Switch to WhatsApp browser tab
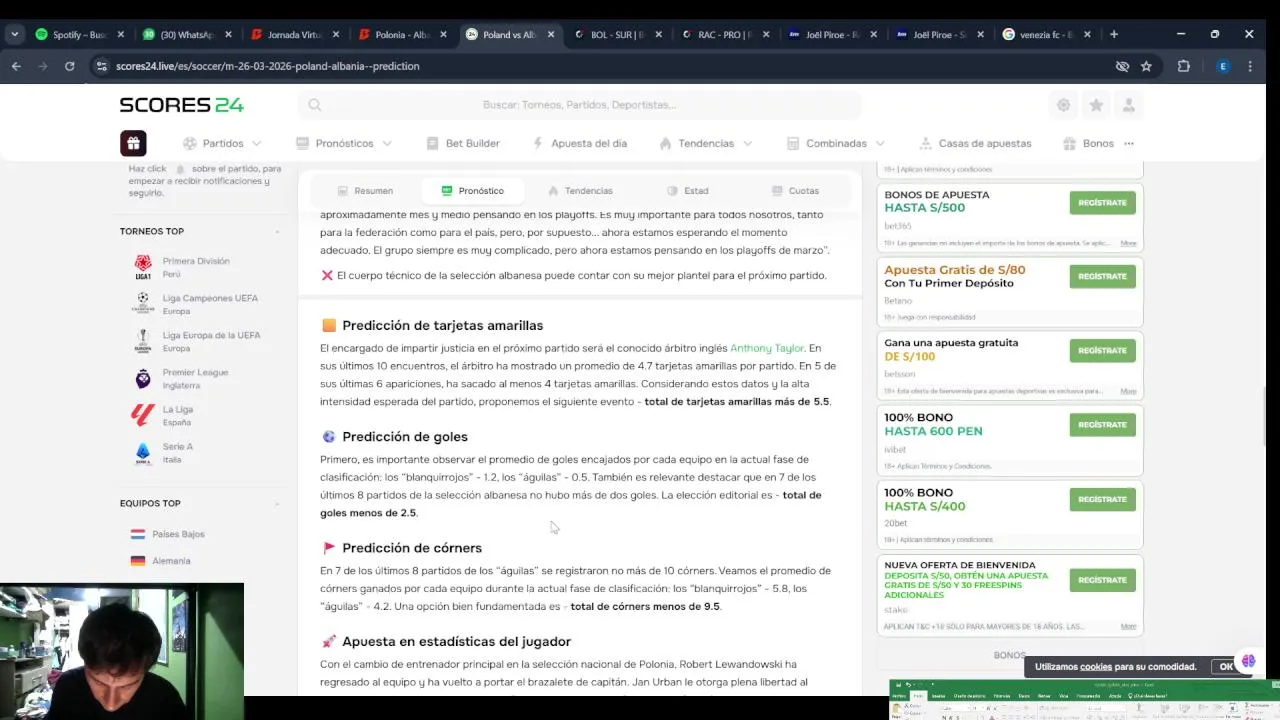Screen dimensions: 1280x720 (187, 34)
